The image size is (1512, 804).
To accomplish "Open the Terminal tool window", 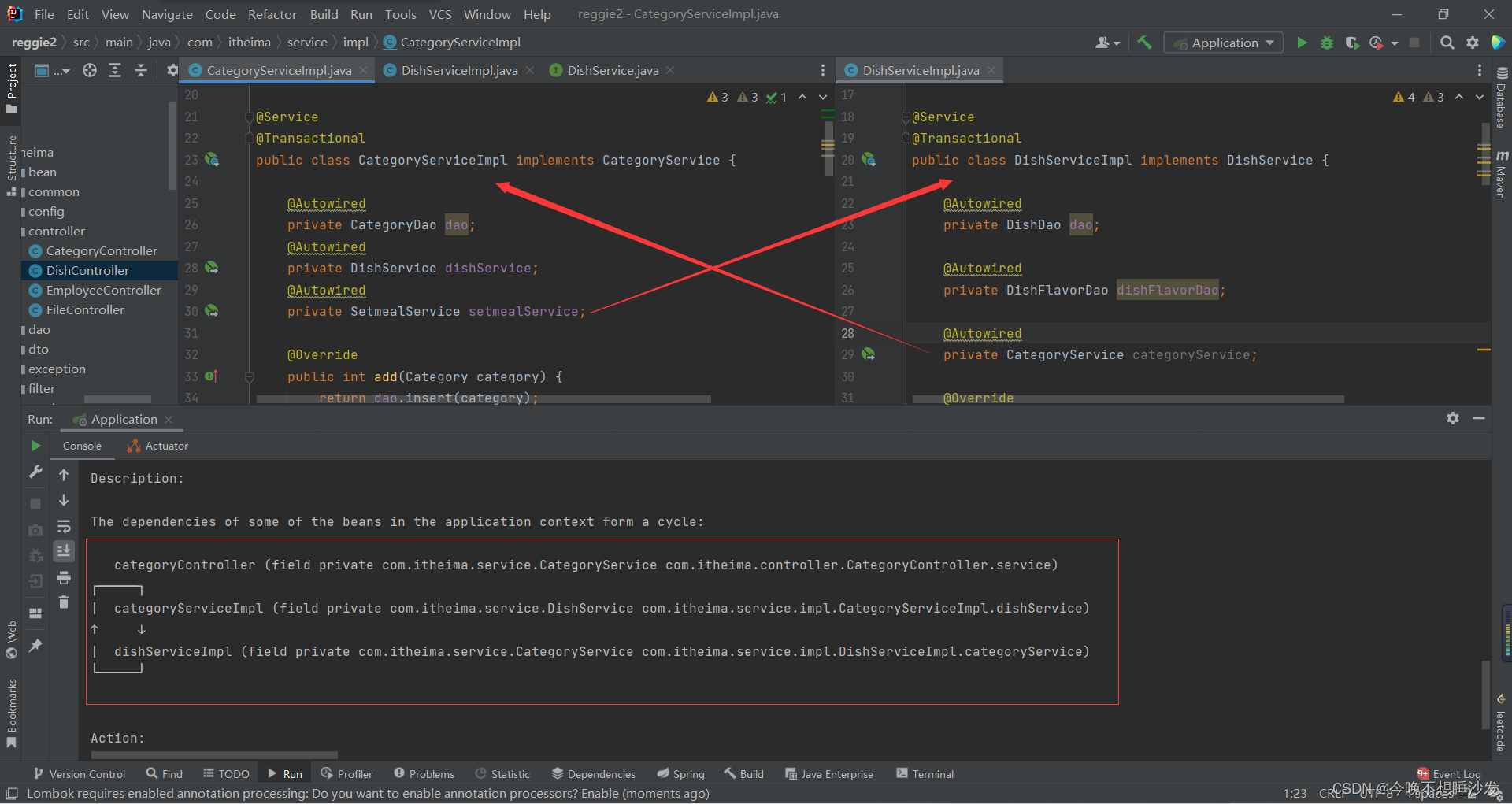I will point(925,774).
